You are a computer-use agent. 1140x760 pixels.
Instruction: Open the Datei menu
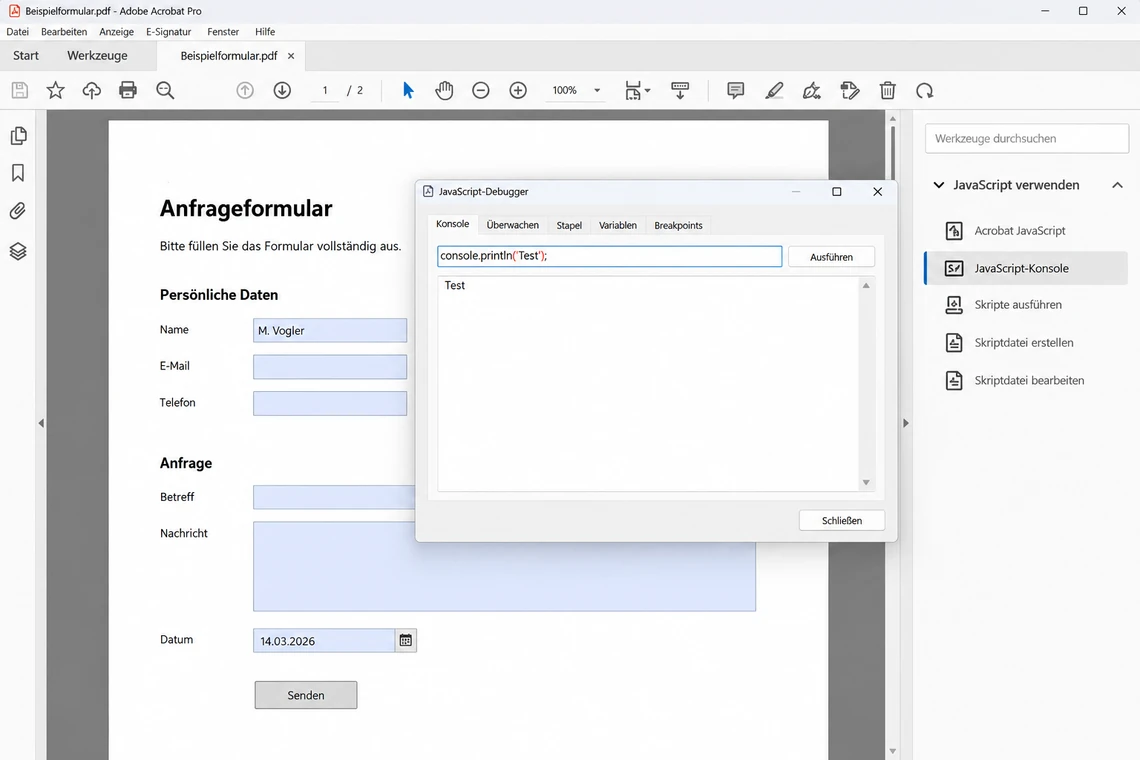[x=17, y=31]
